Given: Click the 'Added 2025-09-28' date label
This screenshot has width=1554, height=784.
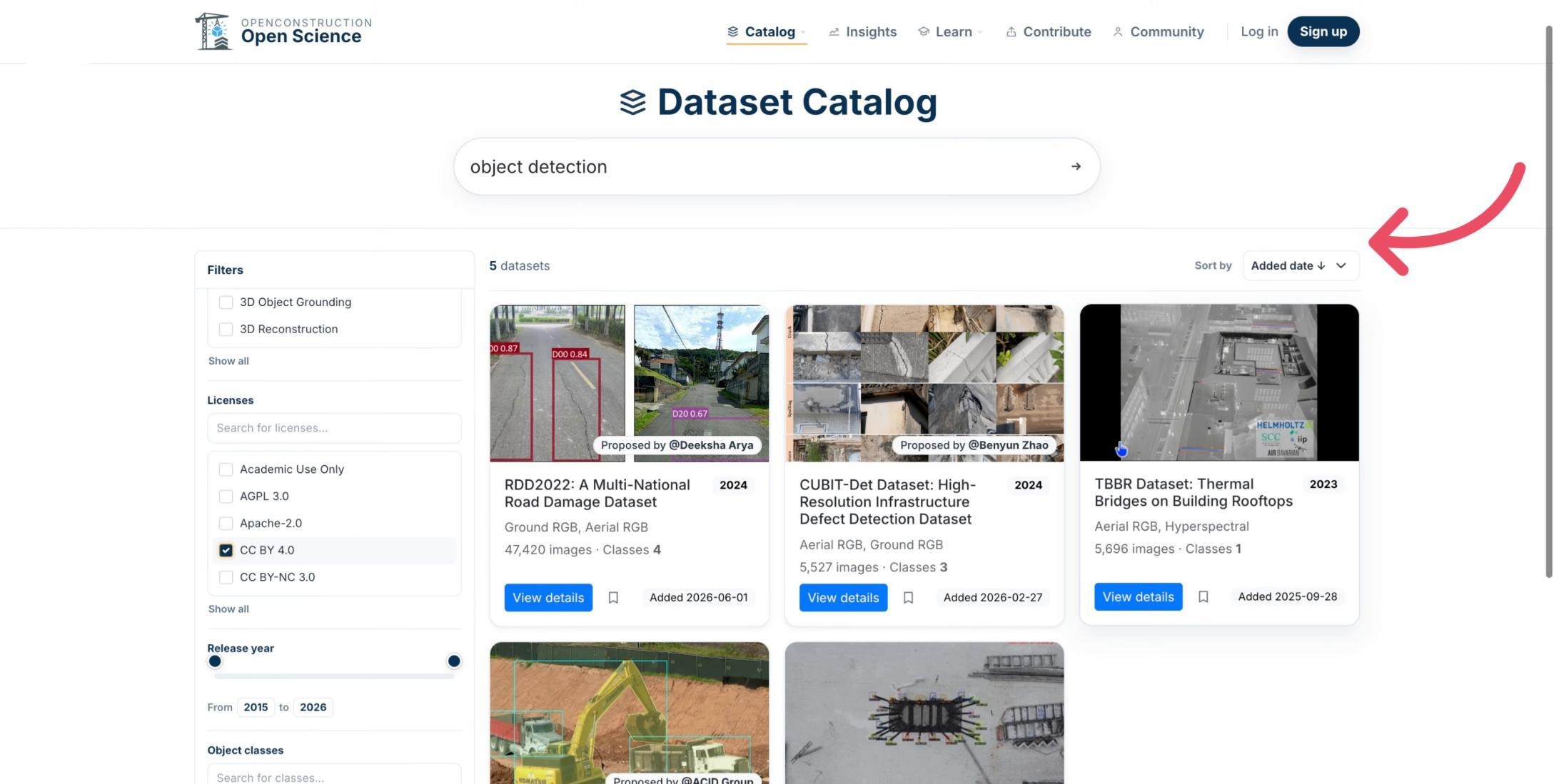Looking at the screenshot, I should (1288, 597).
